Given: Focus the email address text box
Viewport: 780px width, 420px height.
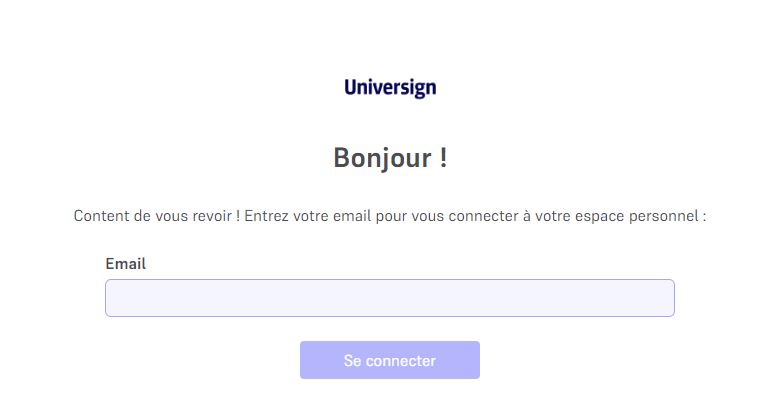Looking at the screenshot, I should tap(390, 298).
